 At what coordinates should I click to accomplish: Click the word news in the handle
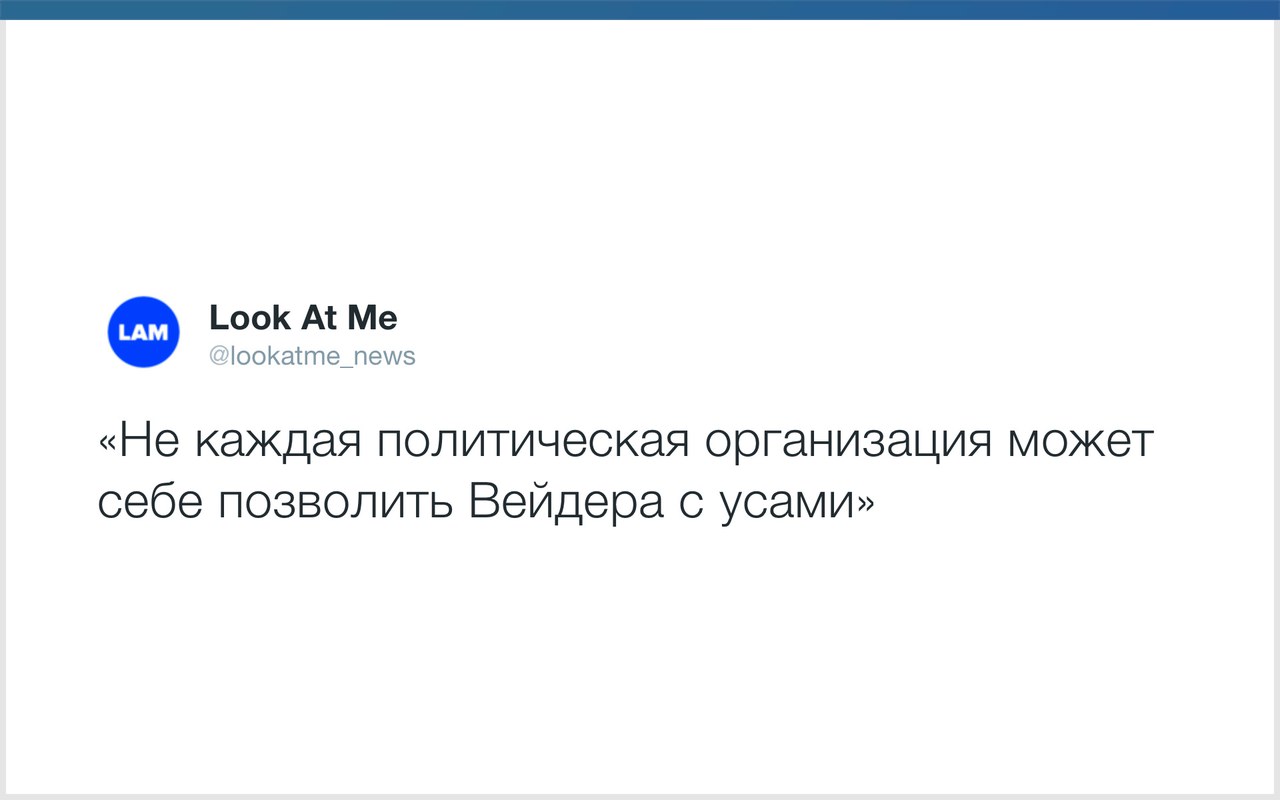click(384, 357)
